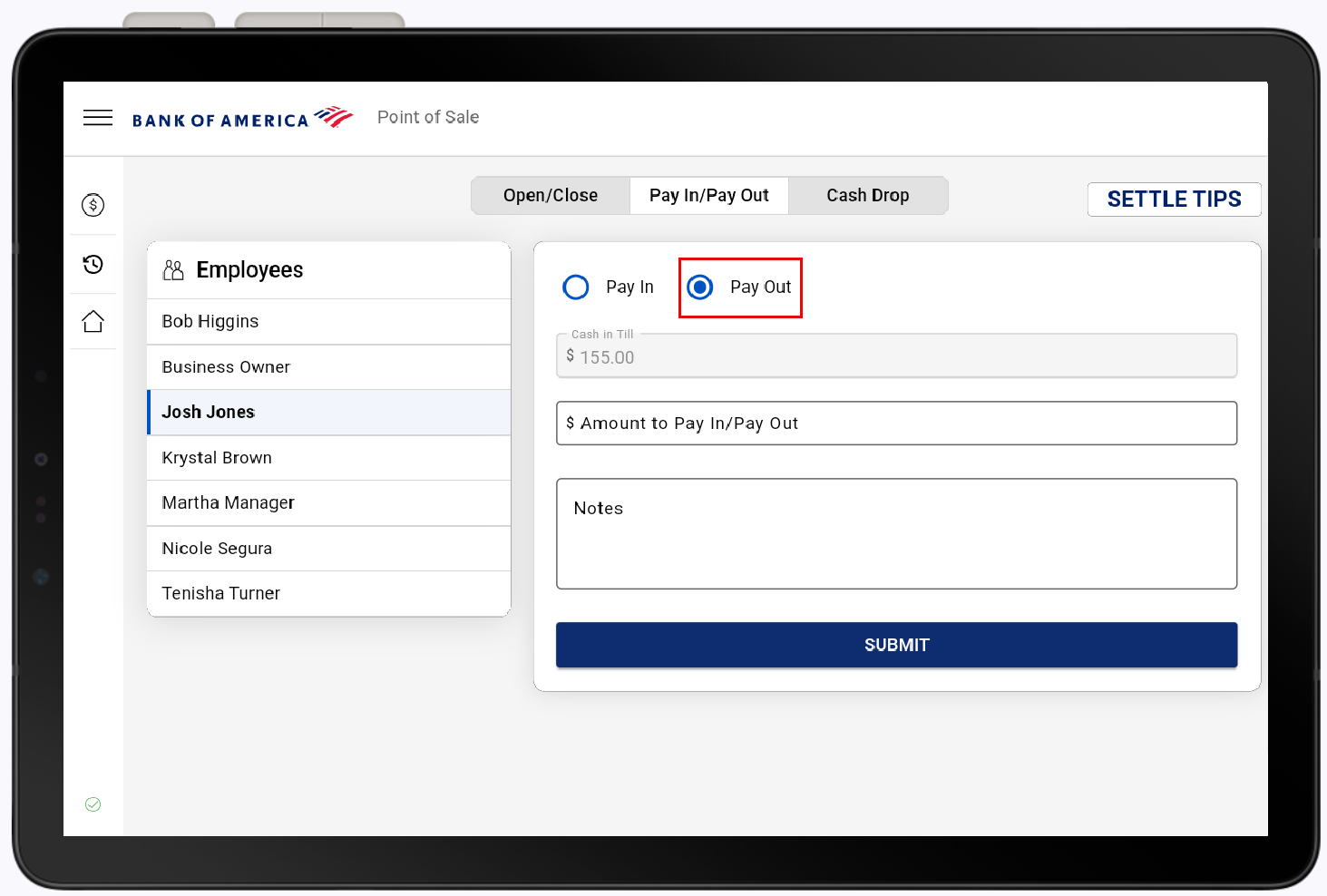The image size is (1327, 896).
Task: Click the dollar sign cash icon in sidebar
Action: pyautogui.click(x=93, y=205)
